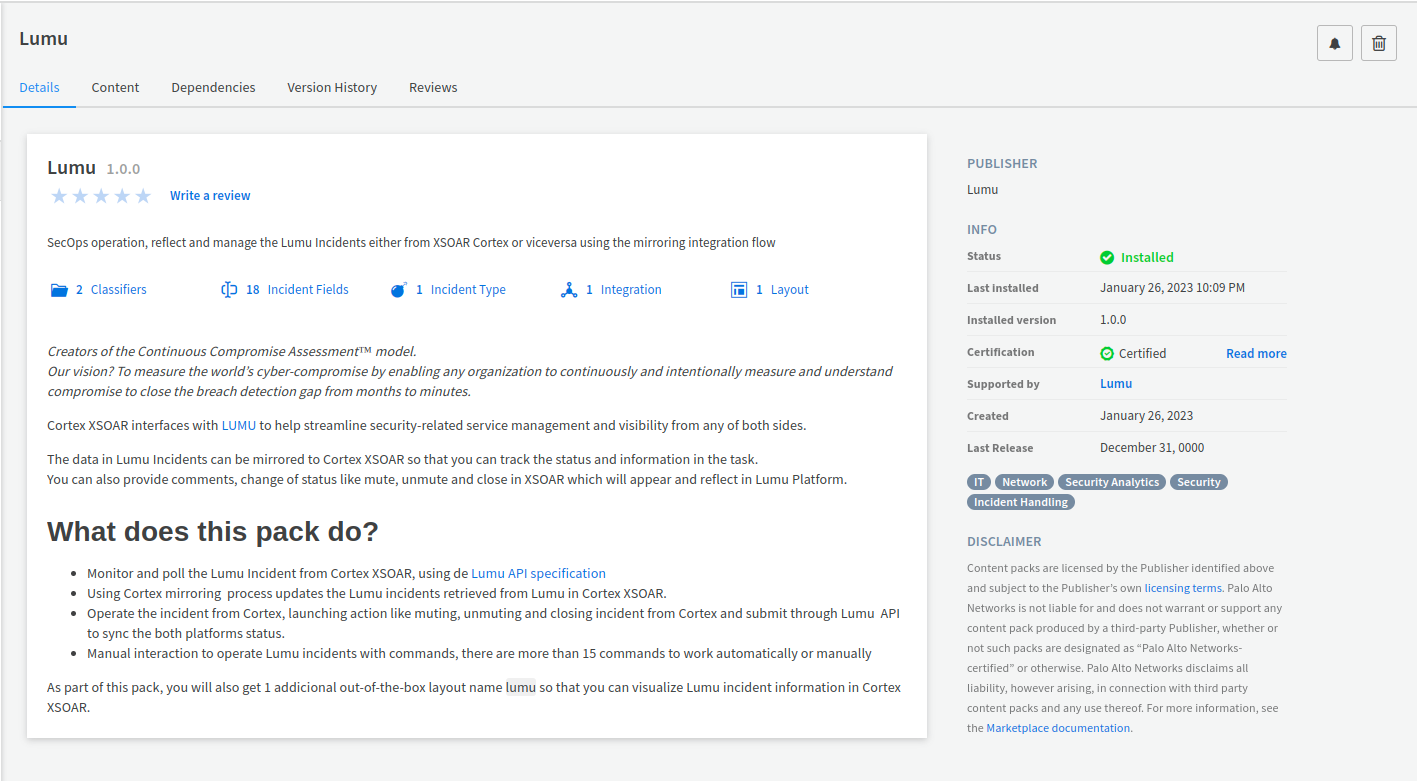Click the Layout icon

(739, 290)
